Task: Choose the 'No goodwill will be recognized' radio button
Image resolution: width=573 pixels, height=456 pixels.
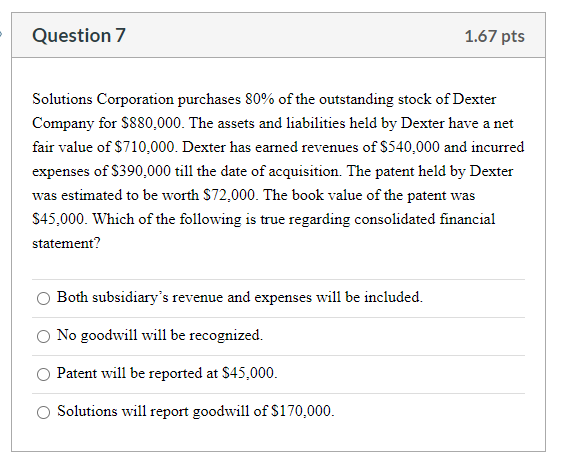Action: pyautogui.click(x=43, y=336)
